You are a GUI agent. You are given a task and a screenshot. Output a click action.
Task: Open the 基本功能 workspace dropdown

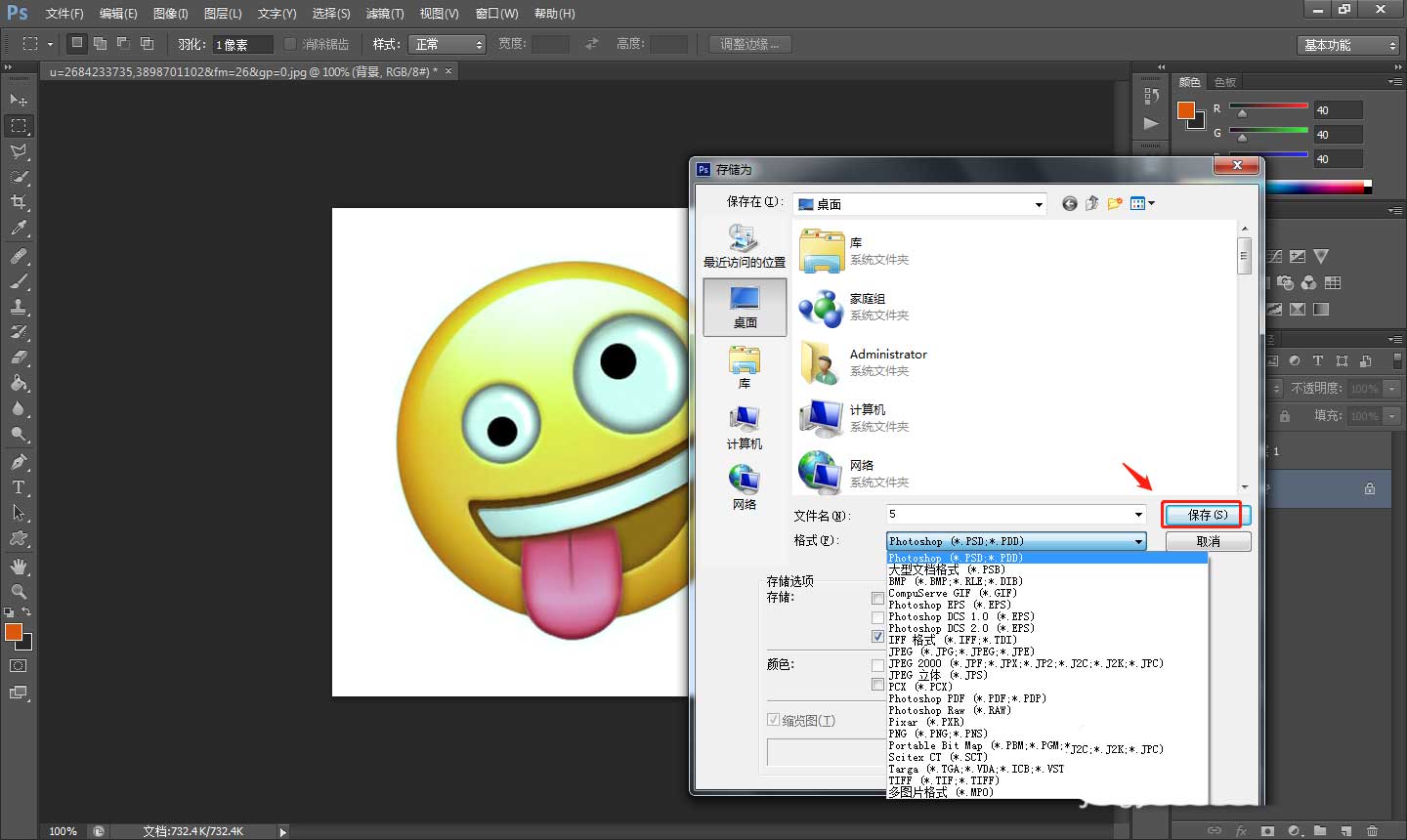click(1350, 45)
